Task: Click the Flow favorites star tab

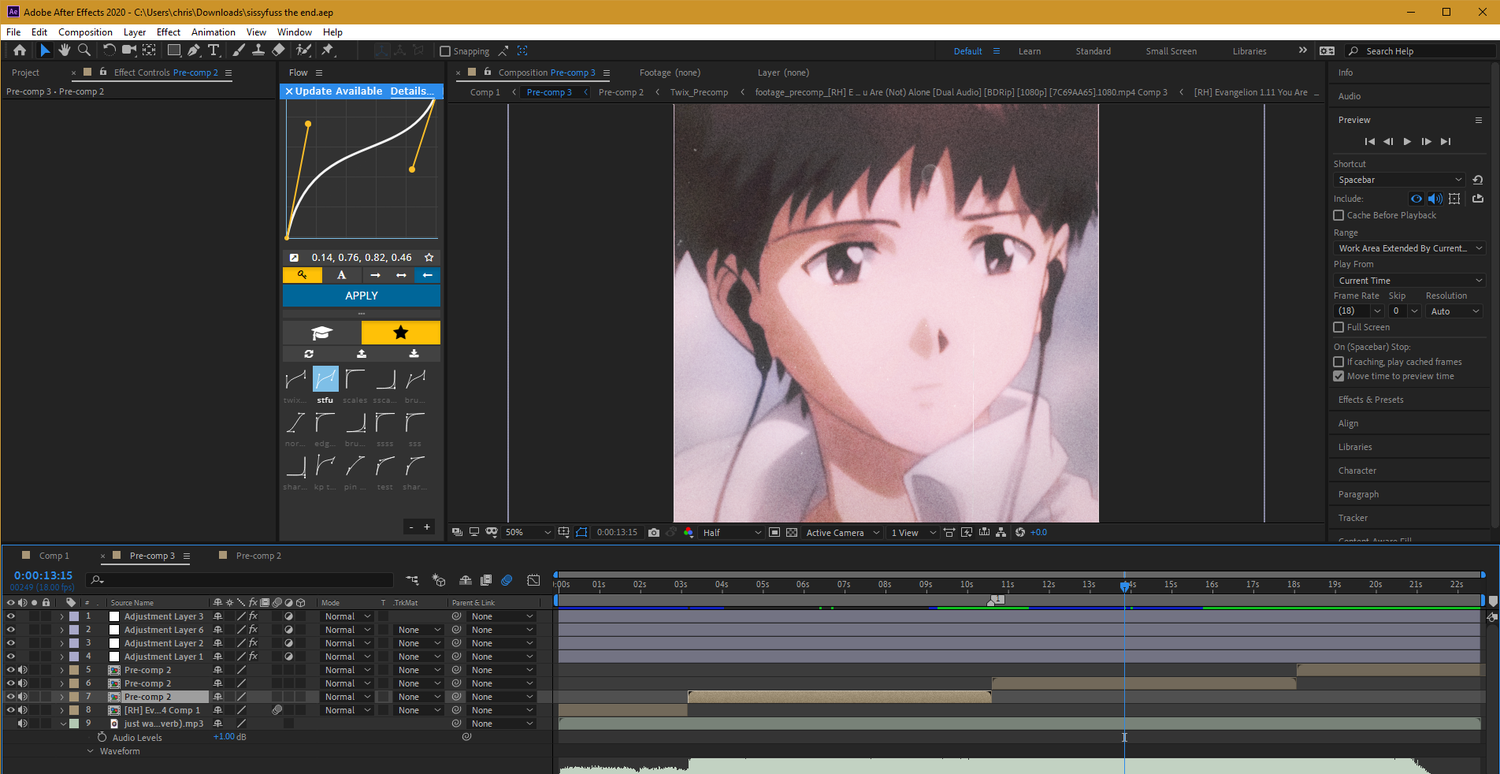Action: pos(400,333)
